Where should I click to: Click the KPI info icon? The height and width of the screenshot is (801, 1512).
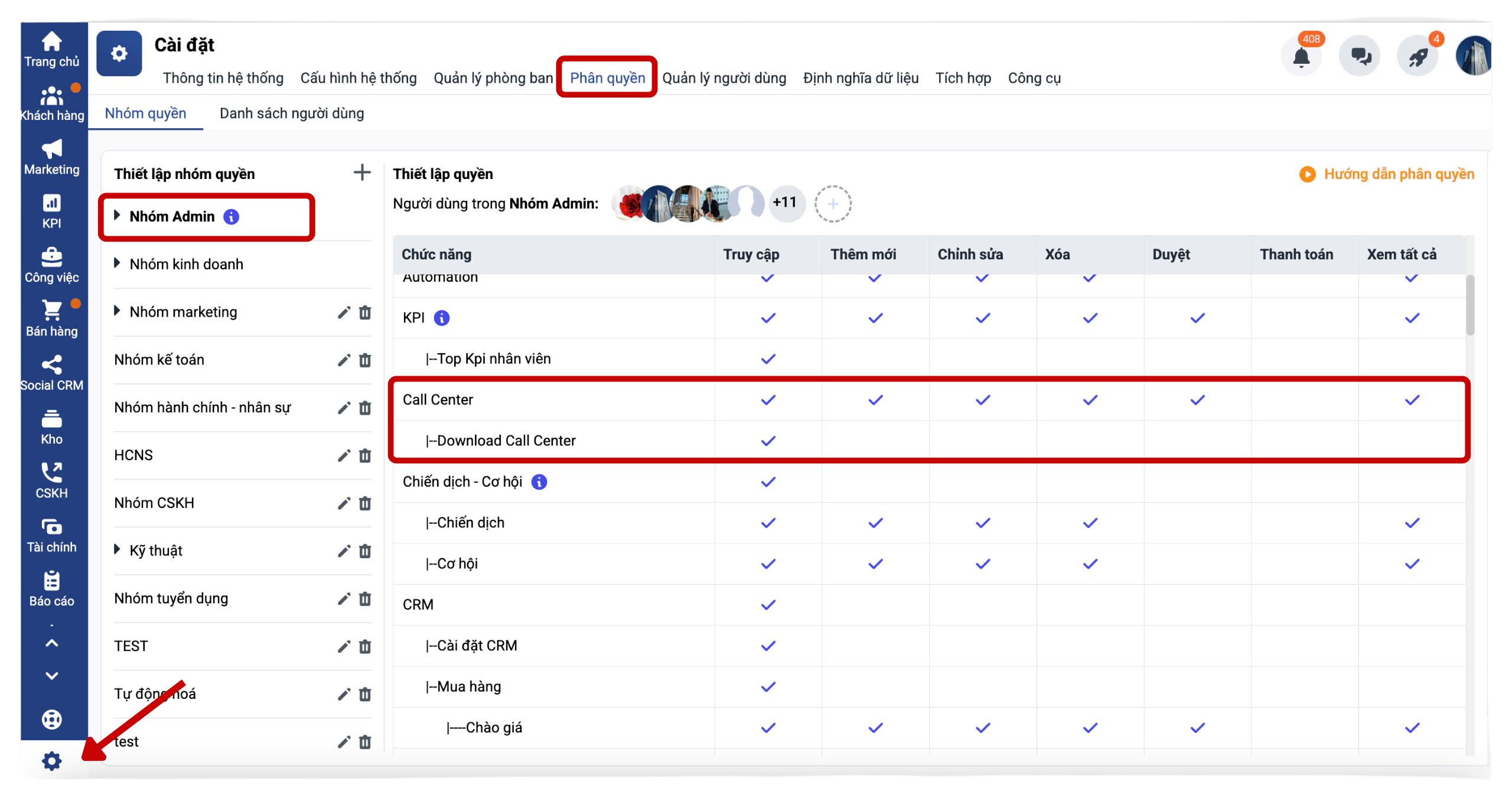(x=442, y=318)
